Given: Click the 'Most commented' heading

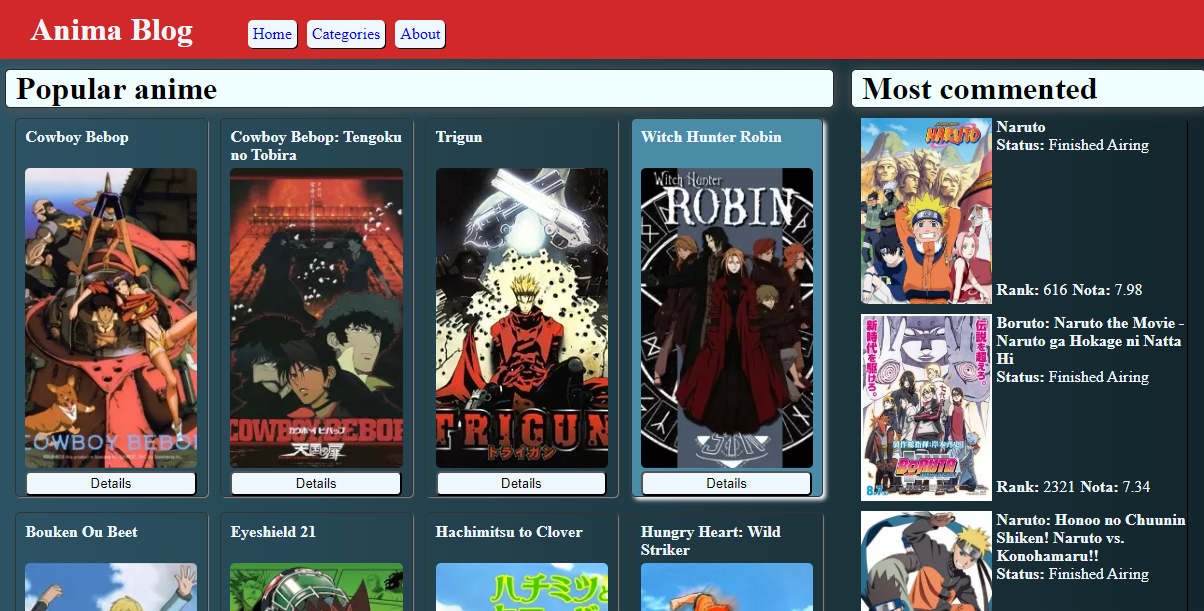Looking at the screenshot, I should [x=980, y=89].
